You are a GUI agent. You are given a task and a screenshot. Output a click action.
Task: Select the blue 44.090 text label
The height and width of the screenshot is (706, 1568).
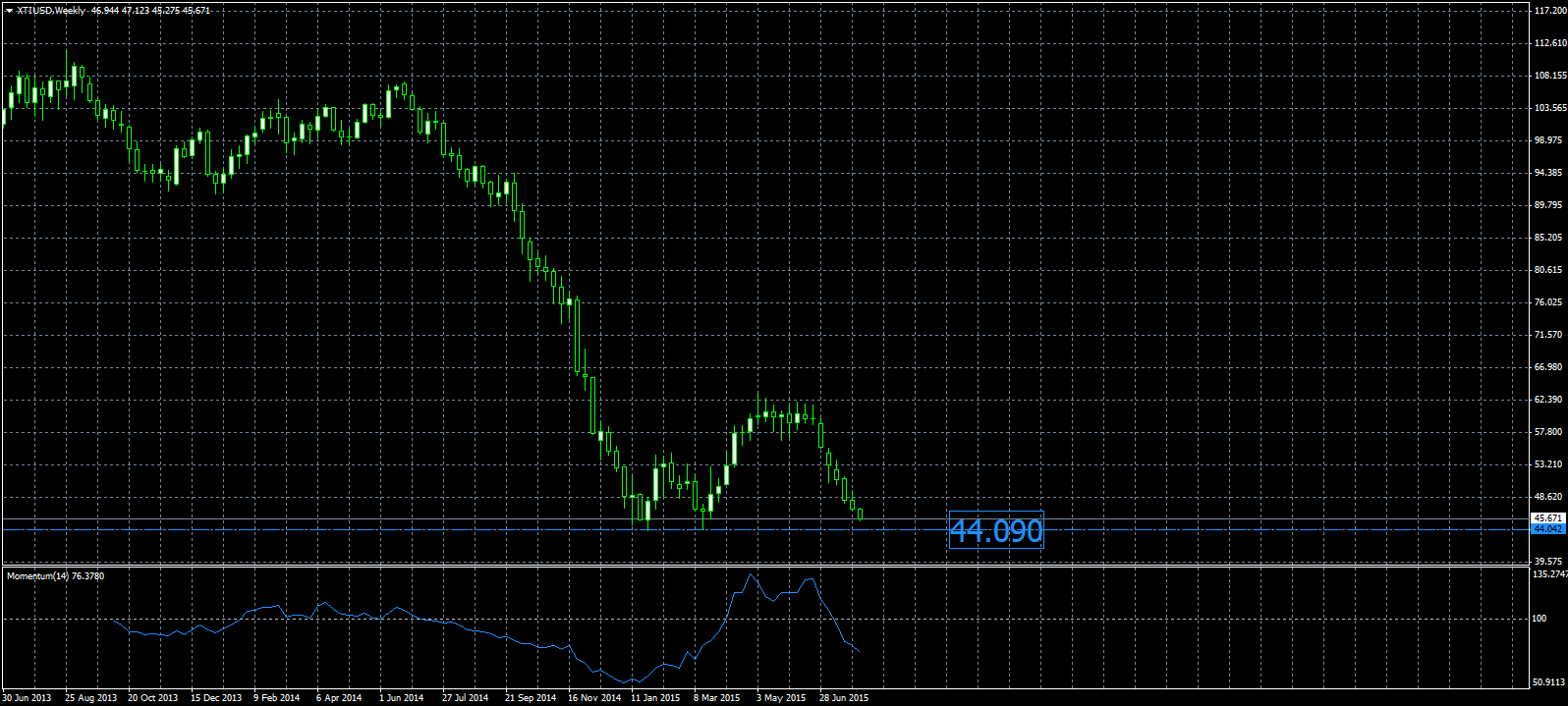tap(996, 530)
